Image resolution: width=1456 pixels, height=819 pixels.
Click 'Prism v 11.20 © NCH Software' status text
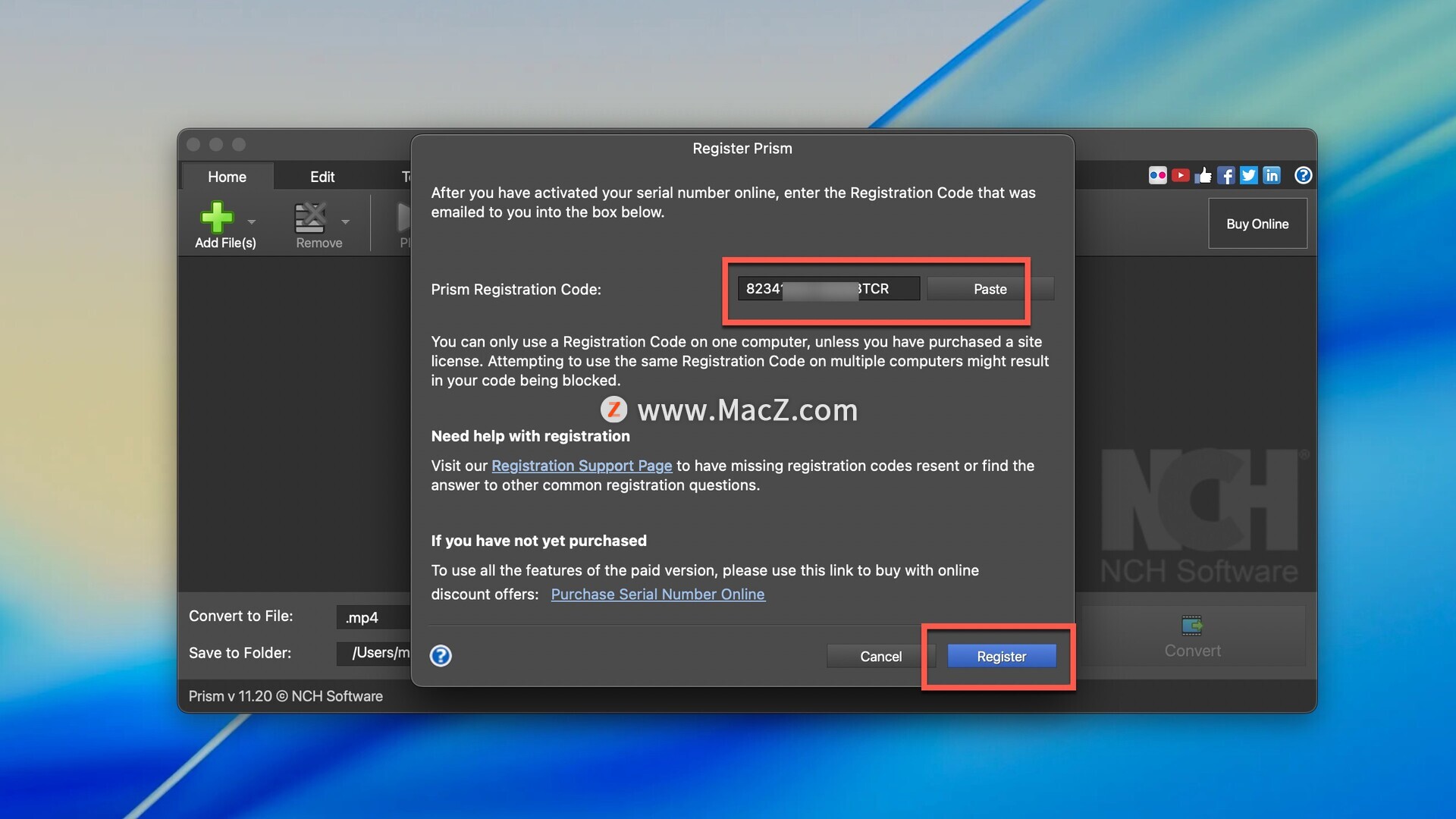pos(286,696)
